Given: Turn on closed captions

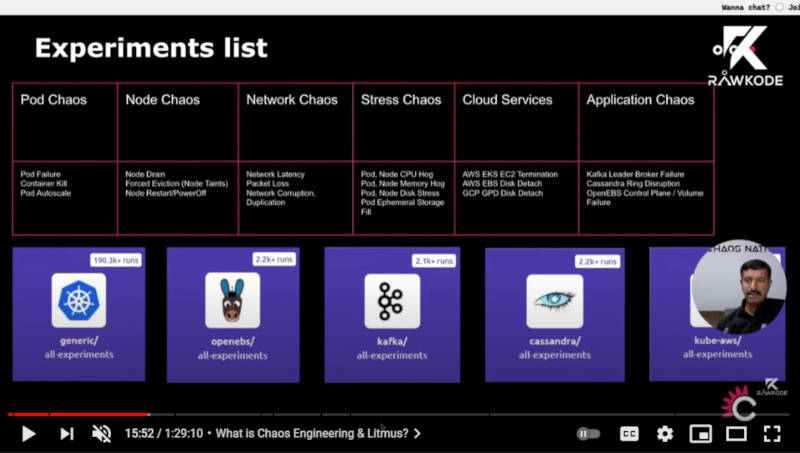Looking at the screenshot, I should [629, 434].
